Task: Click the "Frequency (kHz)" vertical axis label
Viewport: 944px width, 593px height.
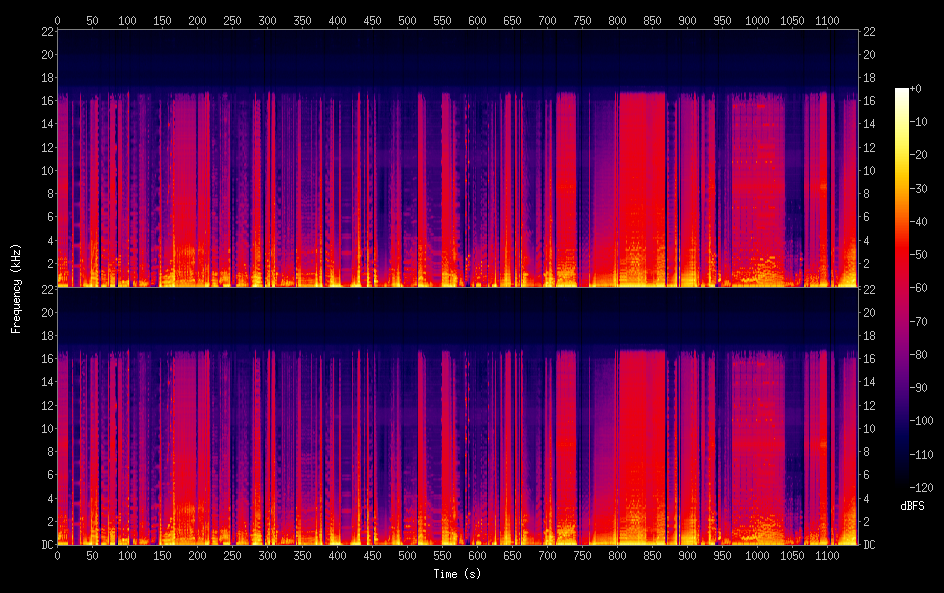Action: [x=16, y=287]
